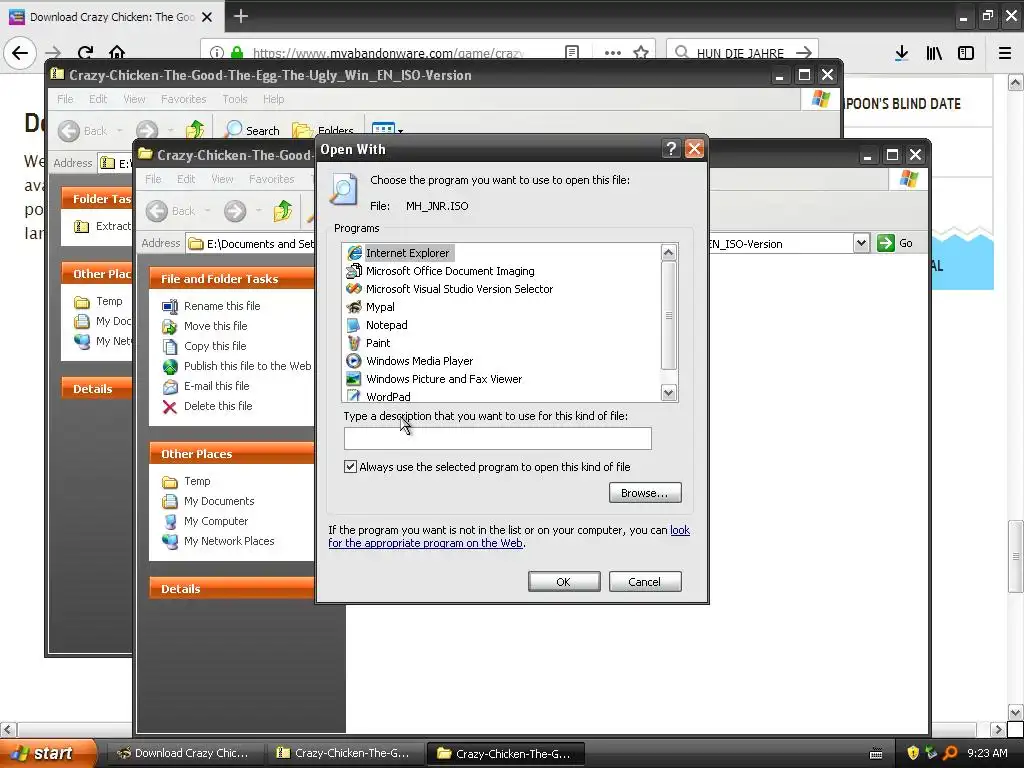
Task: Click Publish this file to the Web
Action: (248, 366)
